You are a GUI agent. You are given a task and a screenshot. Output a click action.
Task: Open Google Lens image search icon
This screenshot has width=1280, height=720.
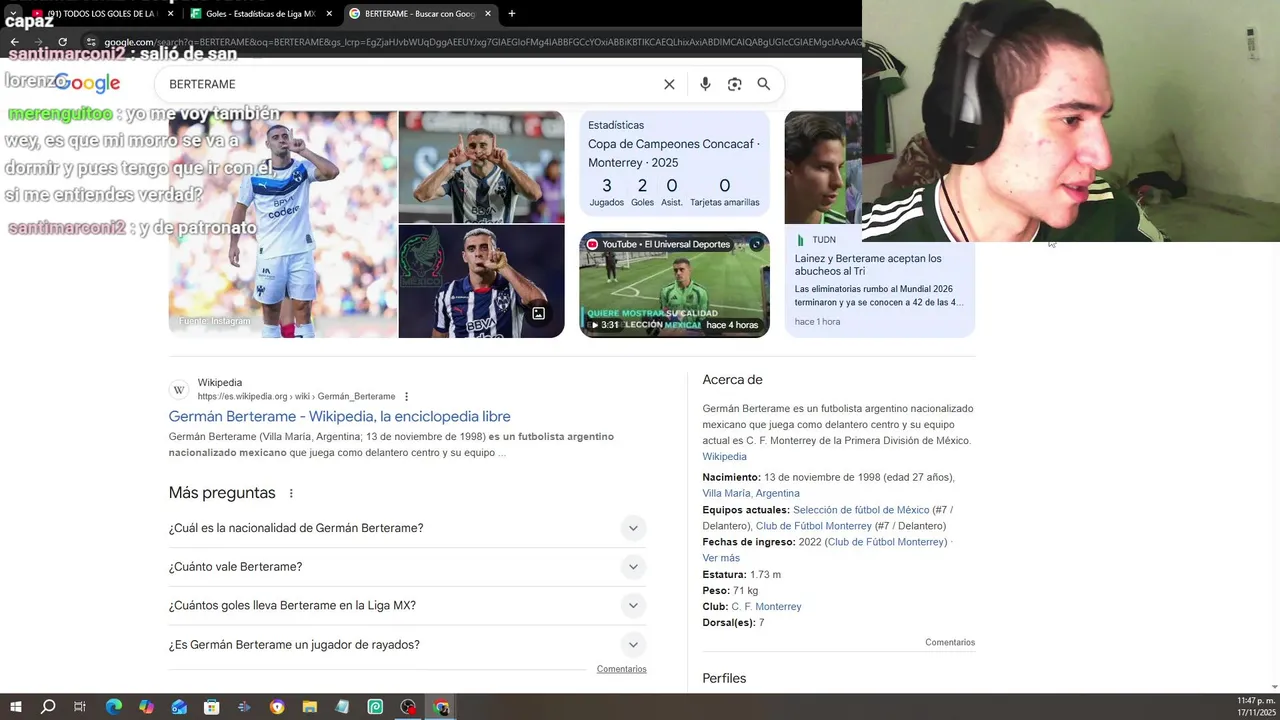pyautogui.click(x=734, y=84)
